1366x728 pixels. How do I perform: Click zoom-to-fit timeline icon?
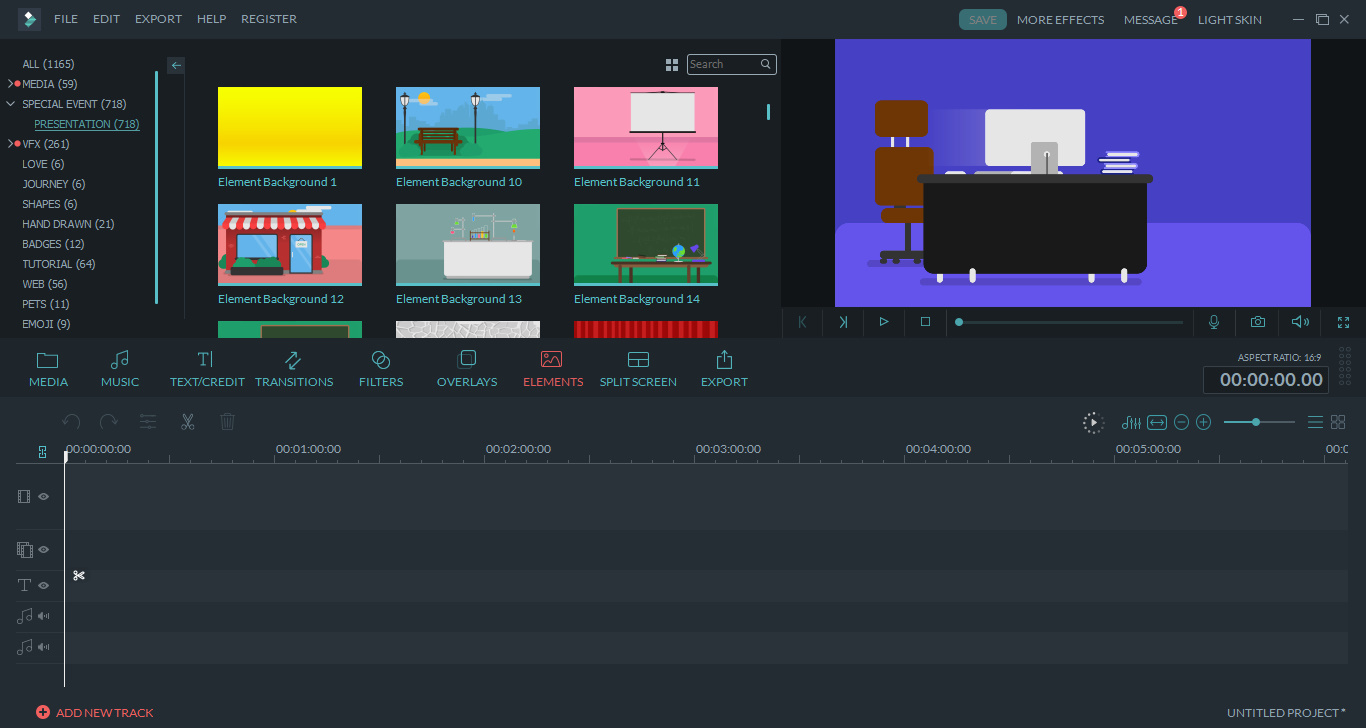click(1157, 423)
